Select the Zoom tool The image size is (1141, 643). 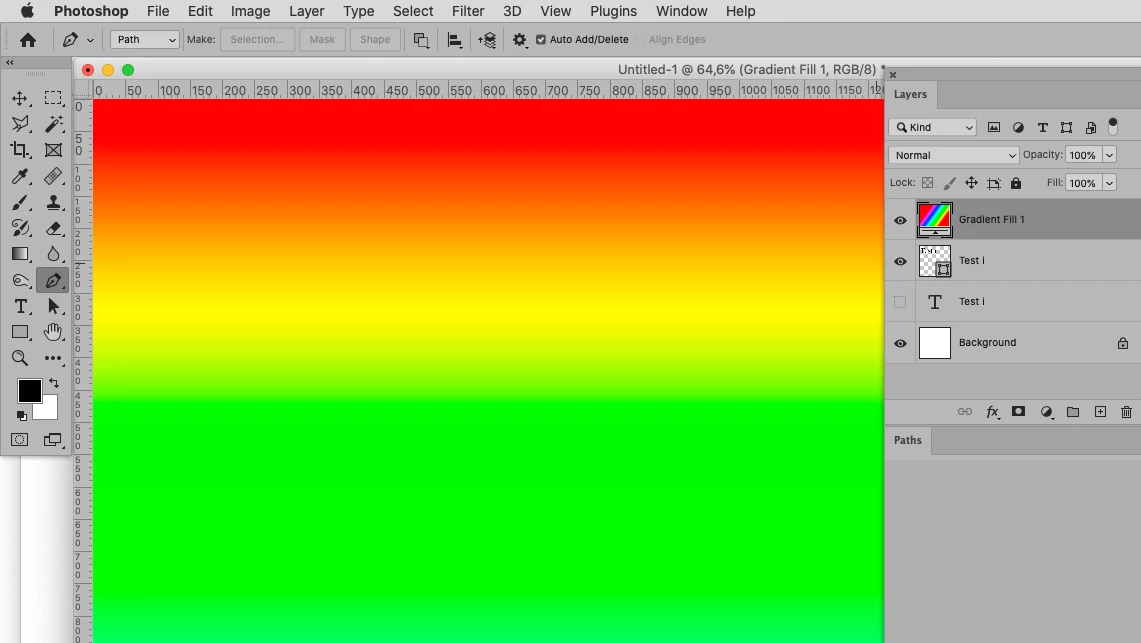coord(20,358)
